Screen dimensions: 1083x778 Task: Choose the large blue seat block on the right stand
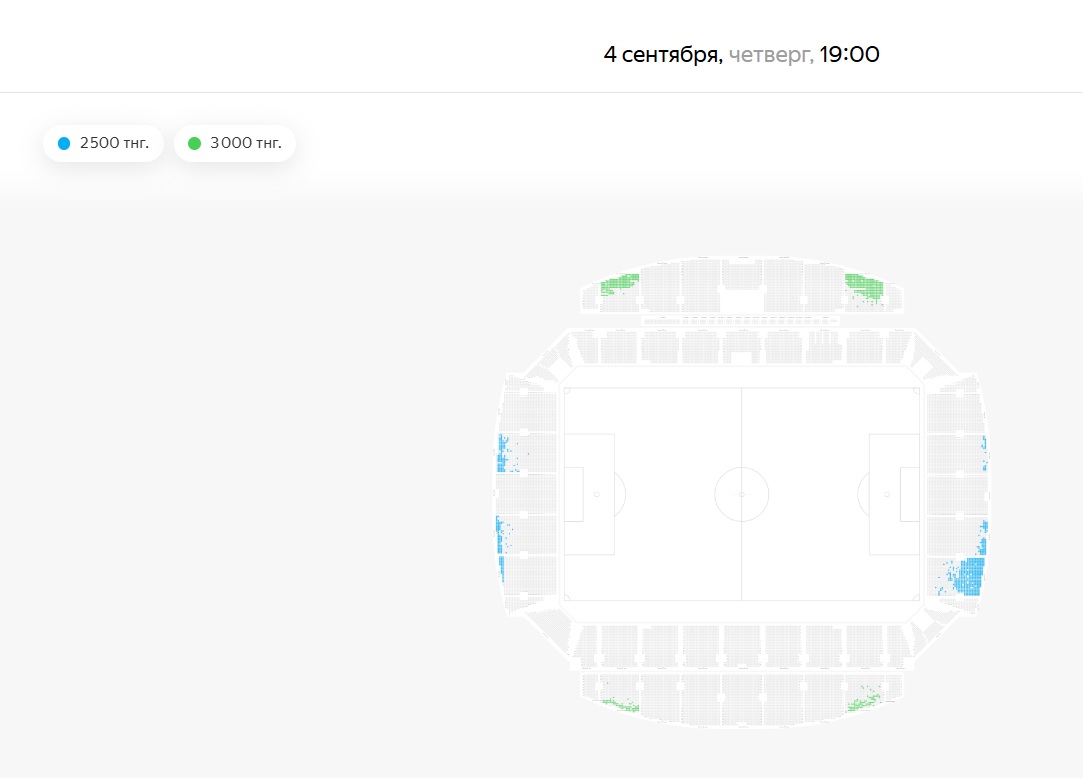point(968,577)
